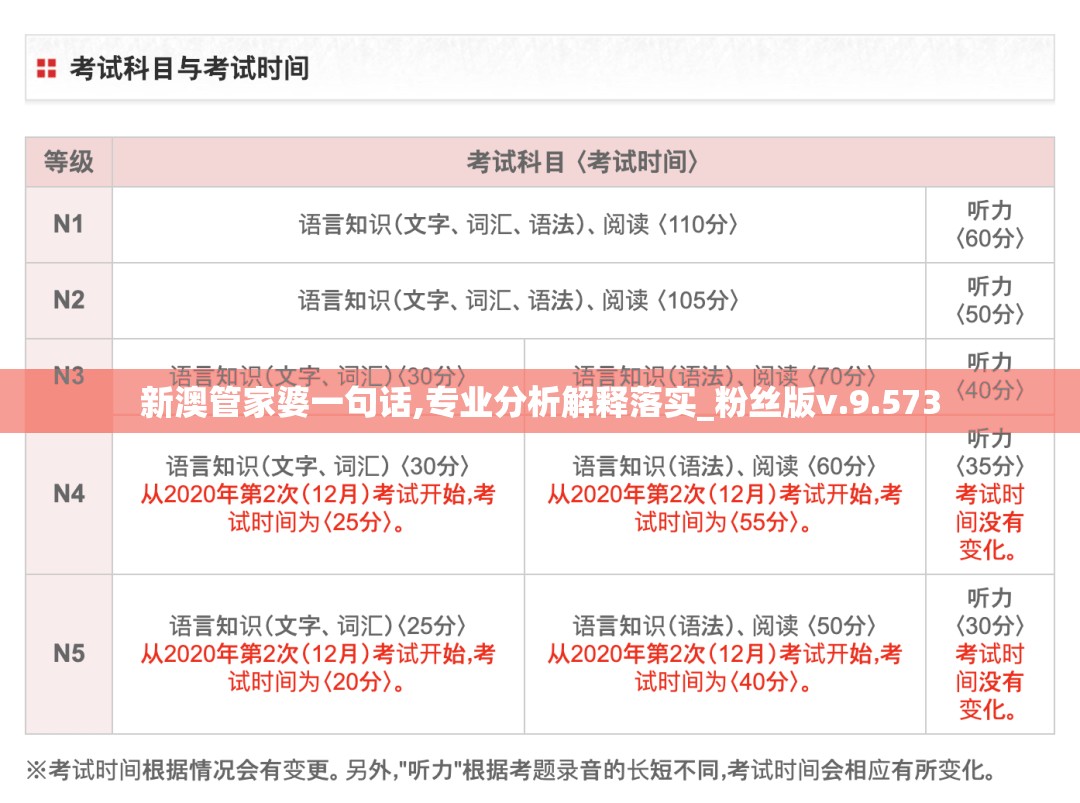
Task: Click the red grid icon beside the heading
Action: [x=46, y=68]
